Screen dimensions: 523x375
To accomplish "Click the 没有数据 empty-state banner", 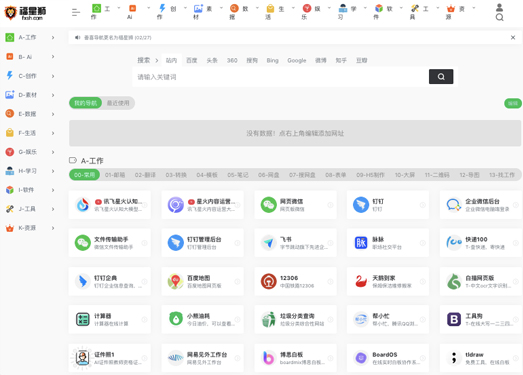I will [295, 133].
